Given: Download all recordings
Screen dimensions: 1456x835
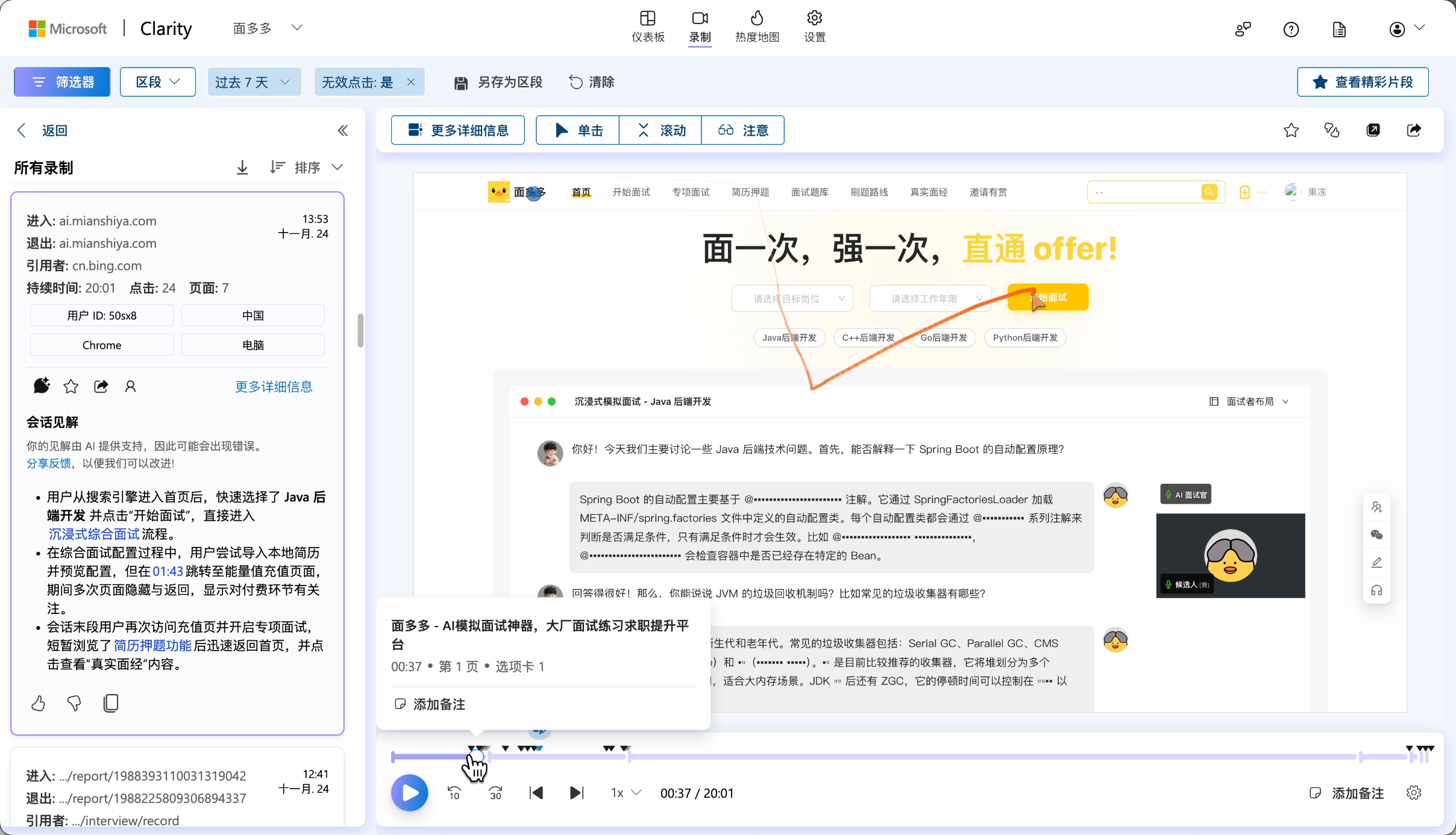Looking at the screenshot, I should 242,167.
